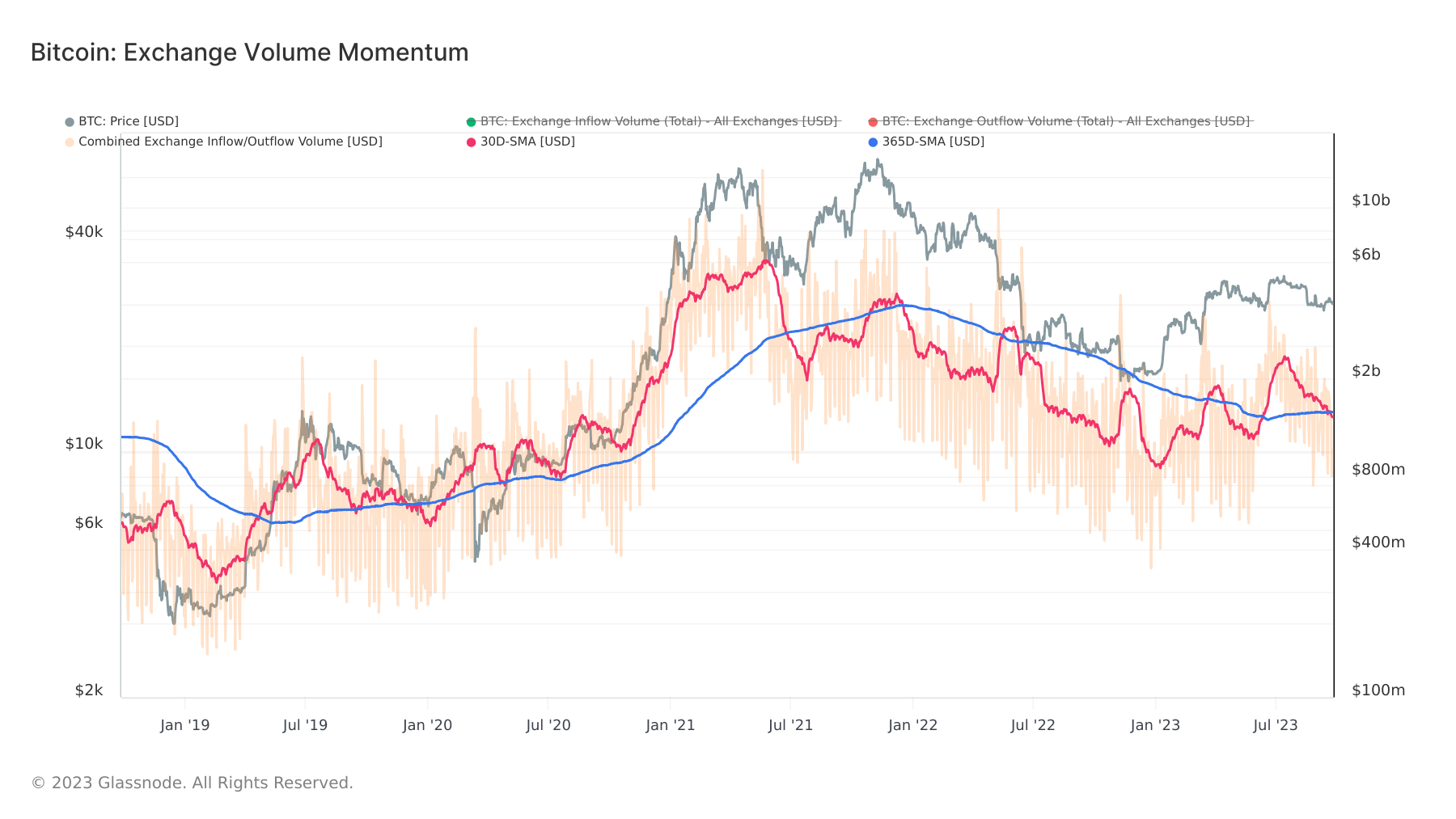Click the $100m right axis label

click(1378, 690)
